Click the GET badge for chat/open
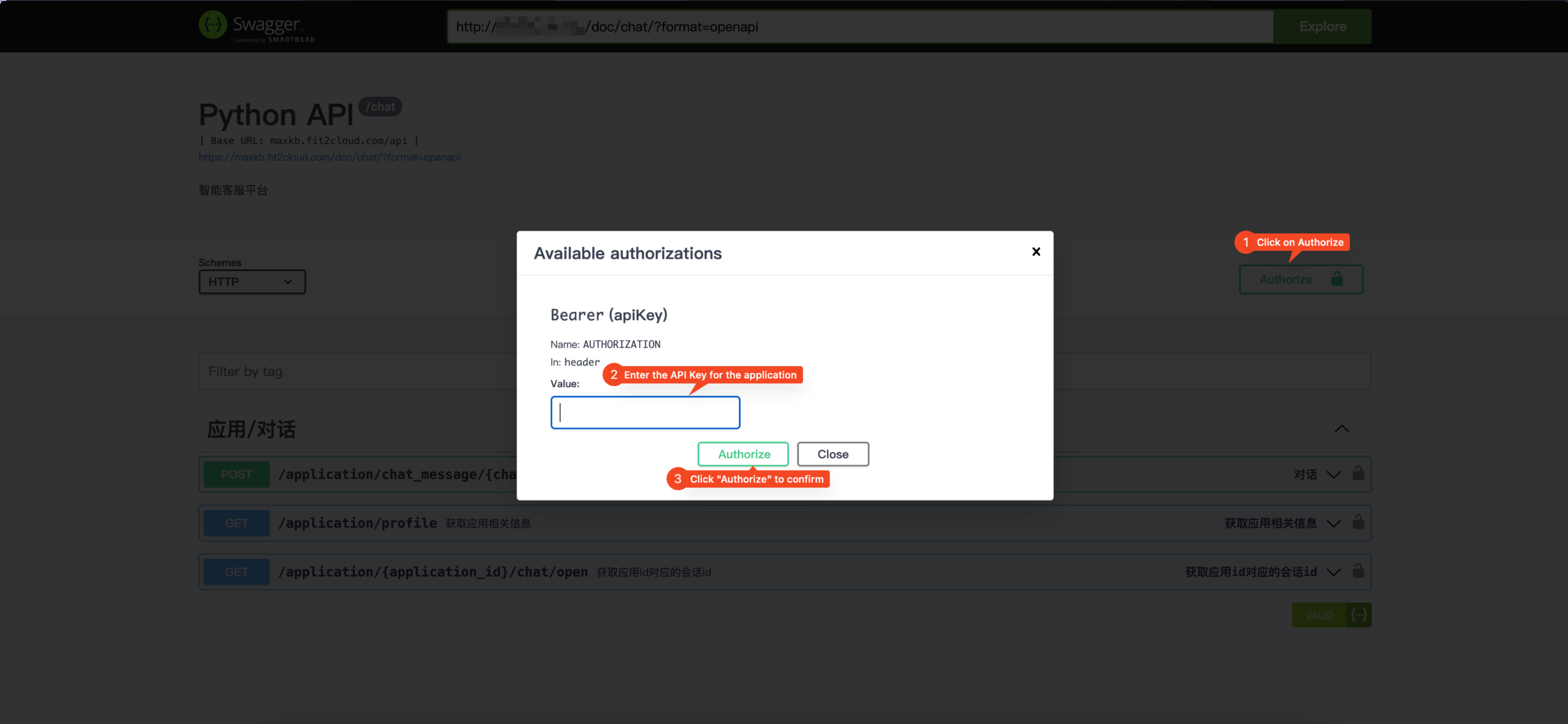1568x724 pixels. (236, 572)
